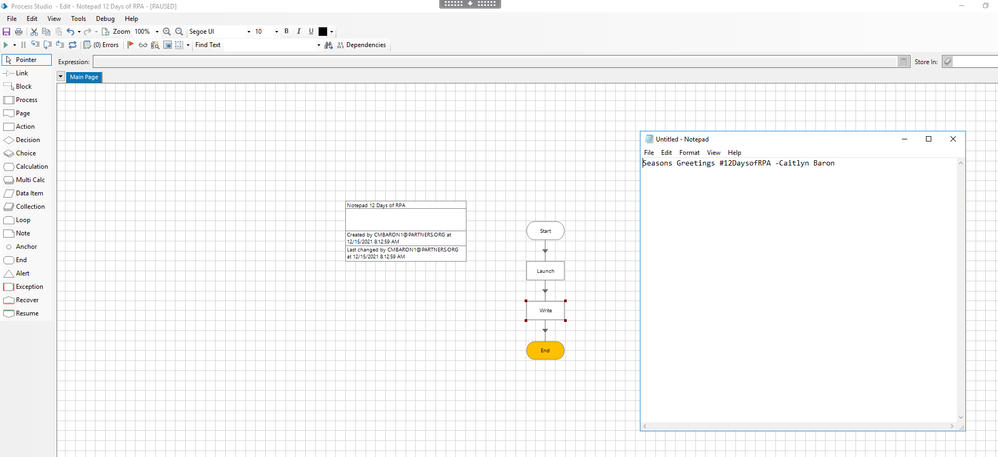Toggle italic formatting
Viewport: 998px width, 457px height.
299,31
